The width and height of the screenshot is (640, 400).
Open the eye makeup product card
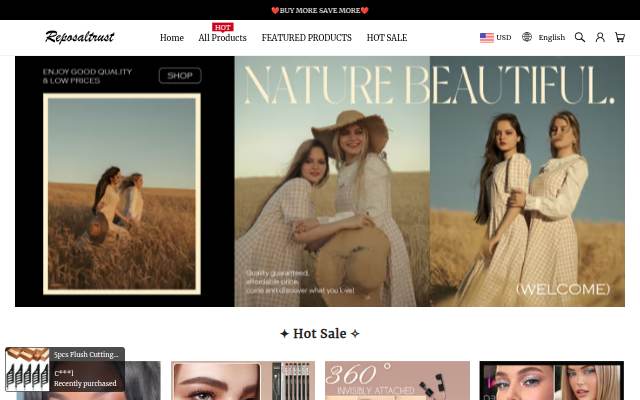coord(551,380)
